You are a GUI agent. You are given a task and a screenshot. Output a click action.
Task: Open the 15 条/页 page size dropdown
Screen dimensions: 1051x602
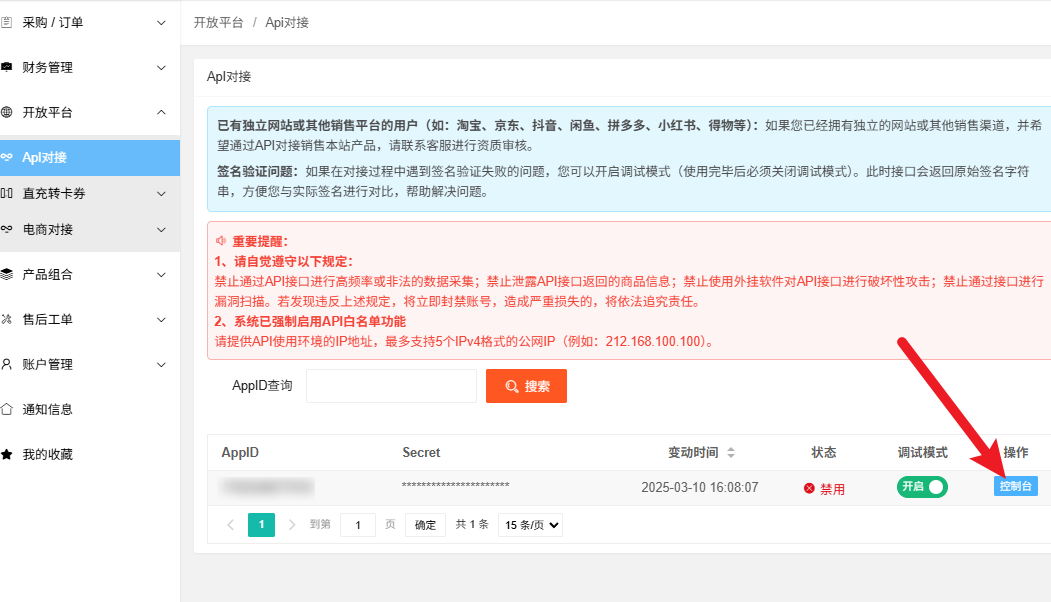pyautogui.click(x=530, y=525)
